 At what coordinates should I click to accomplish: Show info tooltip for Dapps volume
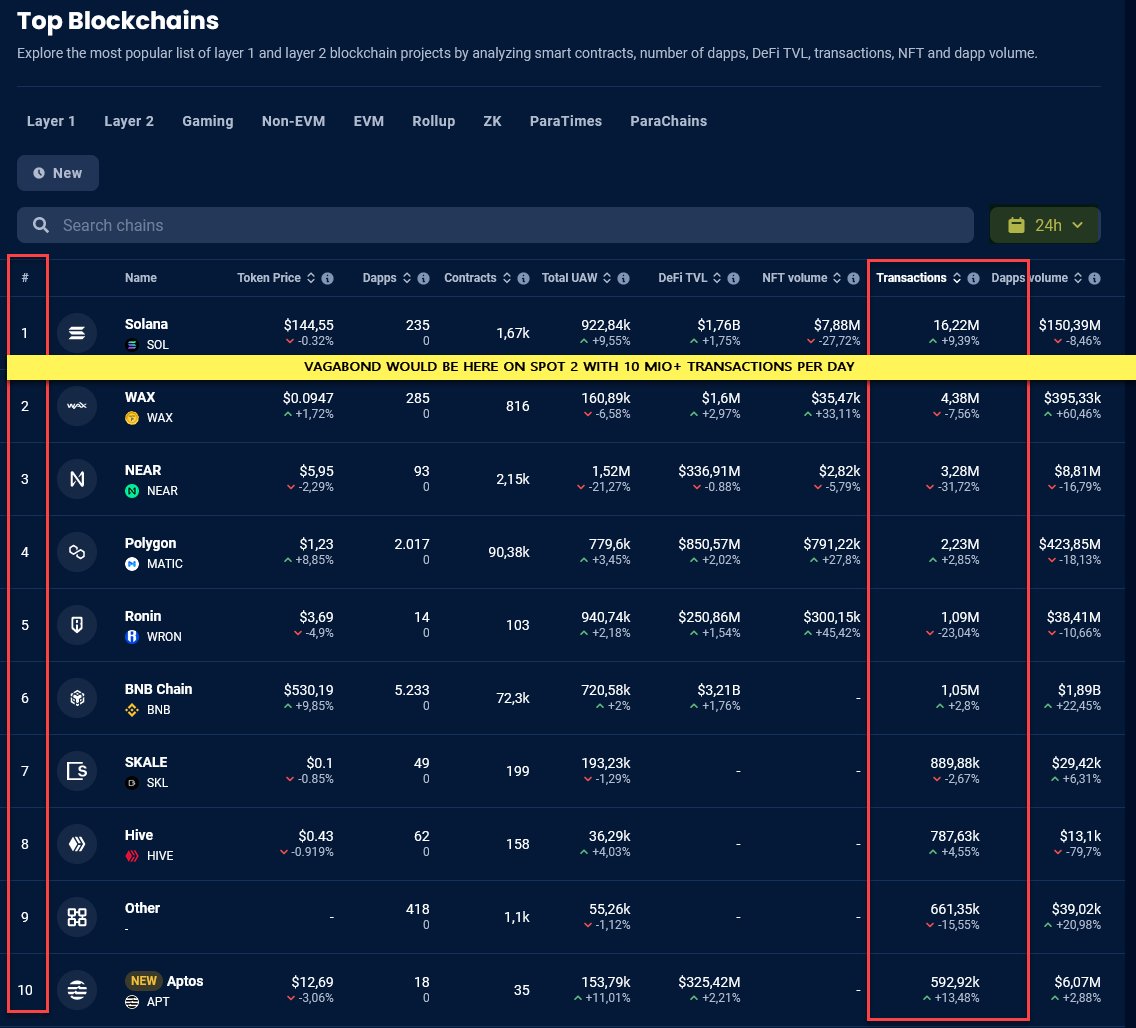(1095, 278)
